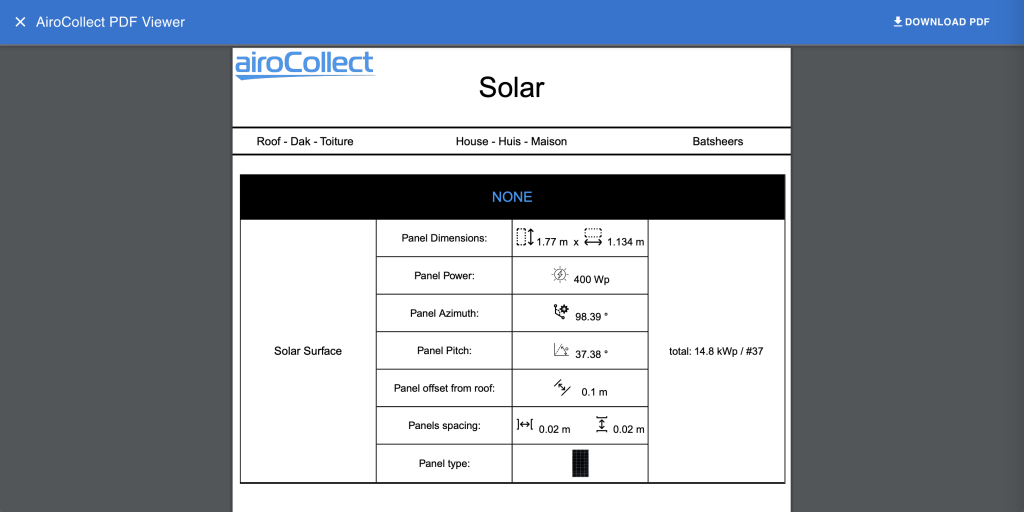Click the 400 Wp power value
The width and height of the screenshot is (1024, 512).
(591, 280)
